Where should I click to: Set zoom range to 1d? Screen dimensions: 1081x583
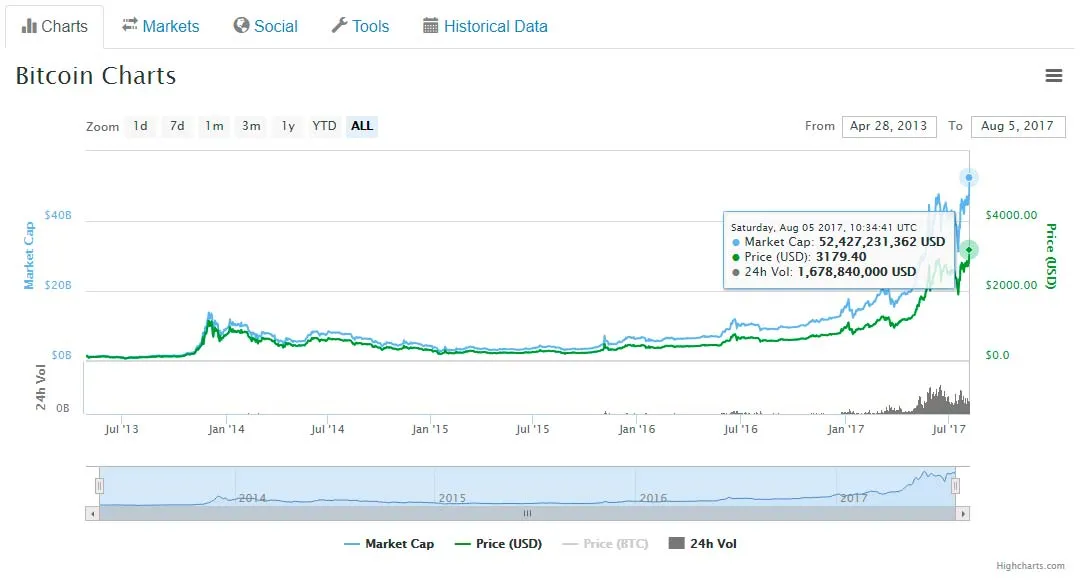(x=141, y=126)
